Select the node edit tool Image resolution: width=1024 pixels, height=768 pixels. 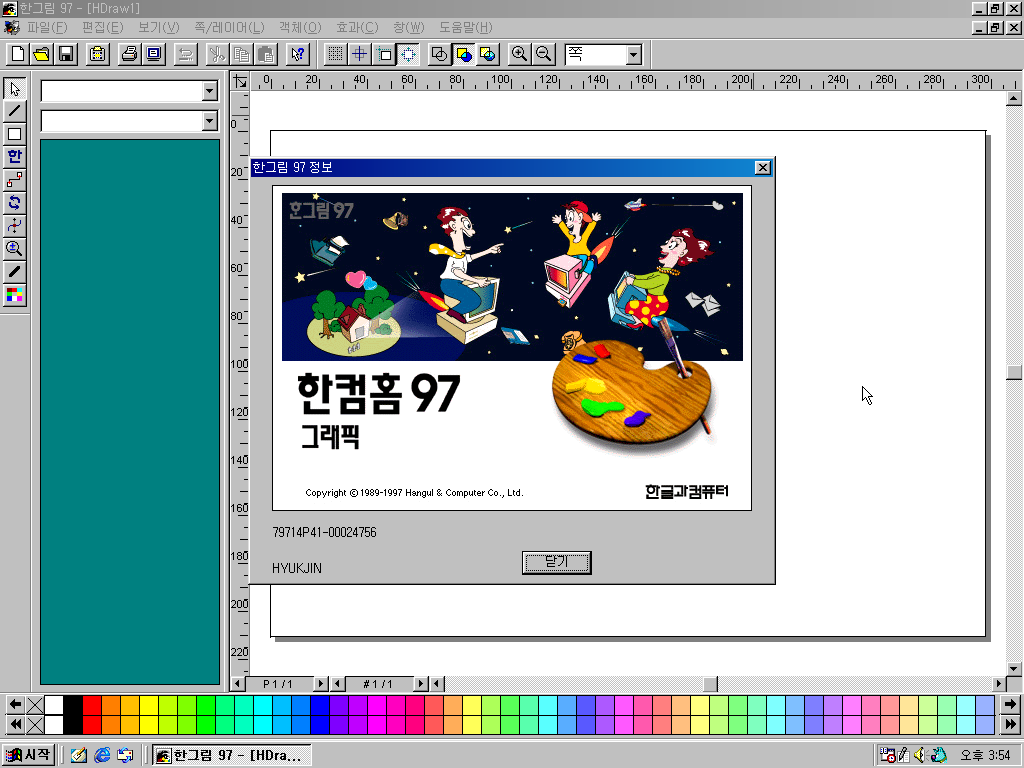click(14, 225)
